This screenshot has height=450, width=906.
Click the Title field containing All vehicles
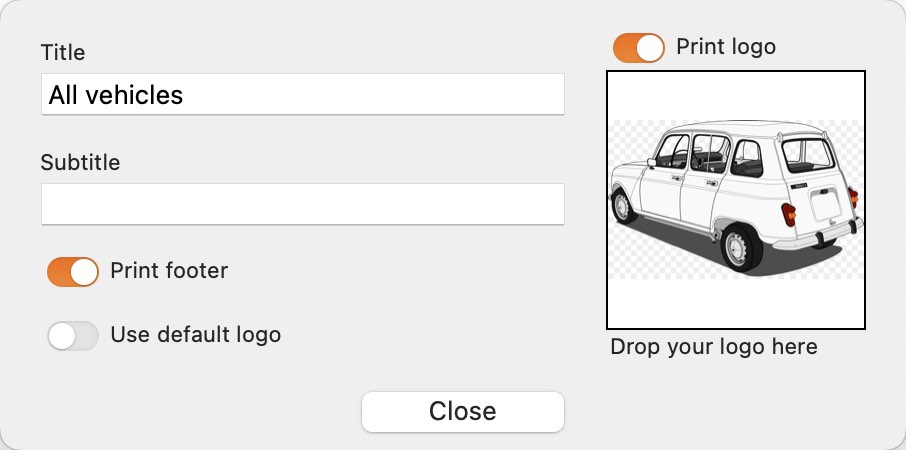click(303, 94)
